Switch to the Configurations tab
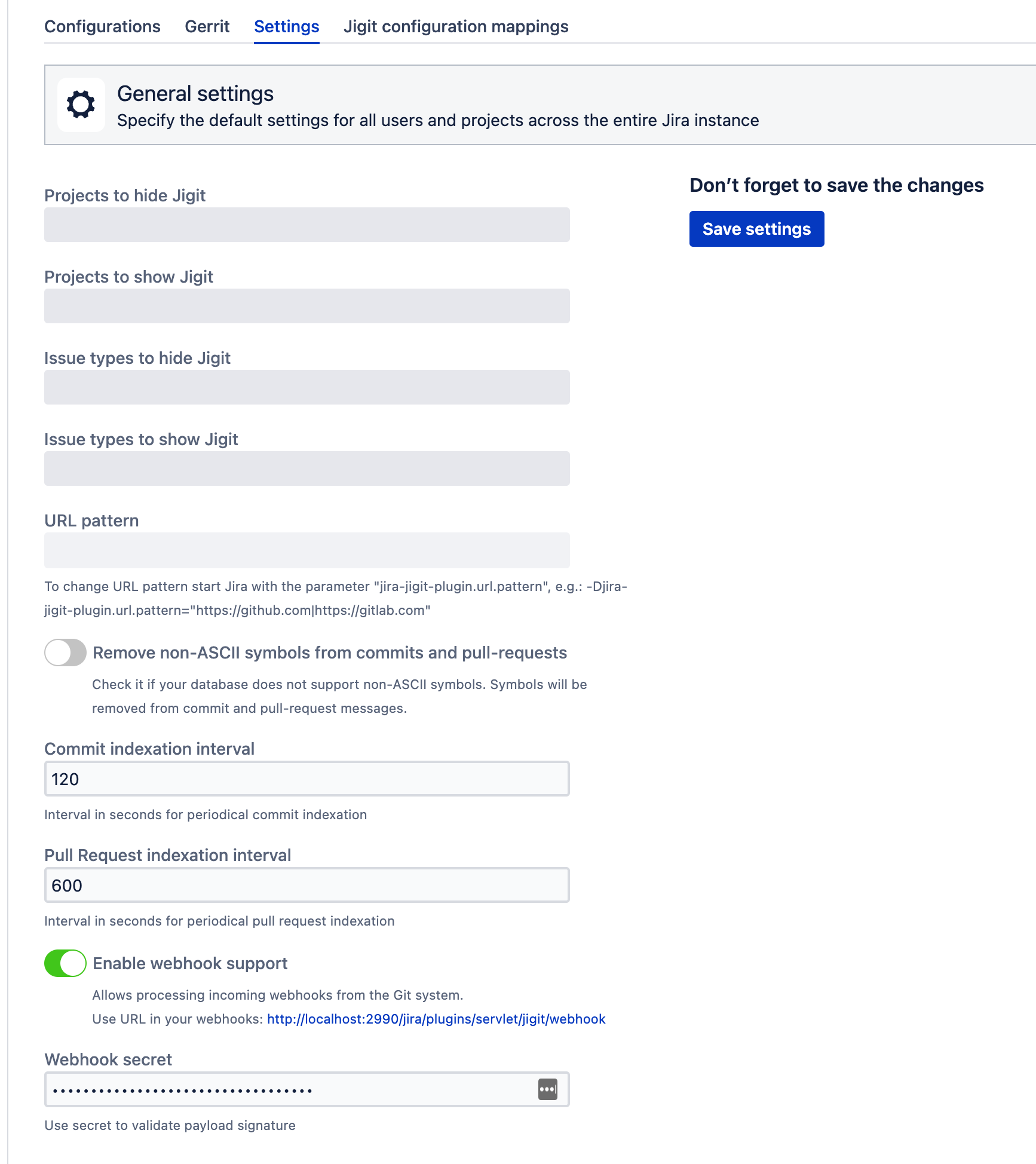Screen dimensions: 1036x1164 102,26
